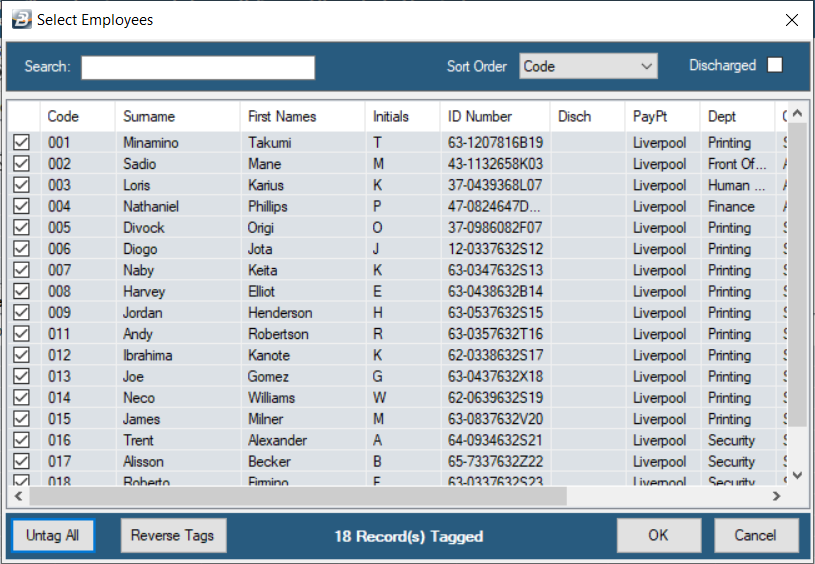Screen dimensions: 815x564
Task: Select the Dept cell 'Front Of...'
Action: pos(737,164)
